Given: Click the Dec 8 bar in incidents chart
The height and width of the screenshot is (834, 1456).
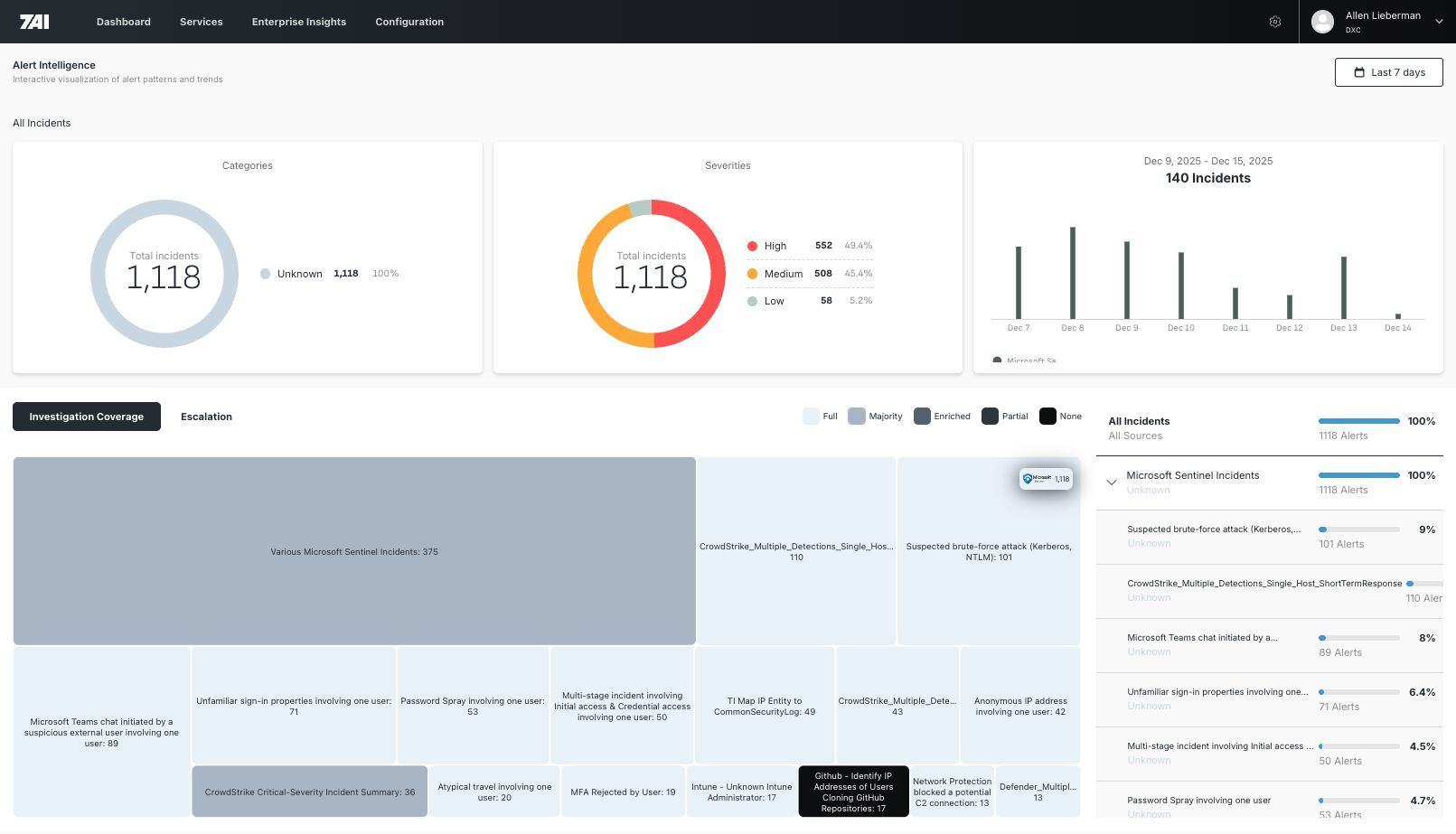Looking at the screenshot, I should point(1073,273).
